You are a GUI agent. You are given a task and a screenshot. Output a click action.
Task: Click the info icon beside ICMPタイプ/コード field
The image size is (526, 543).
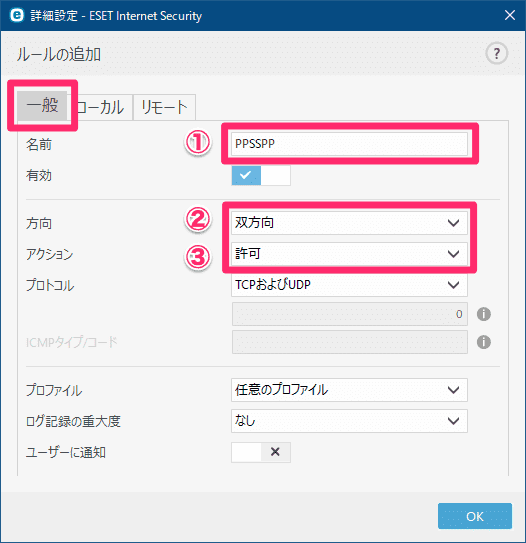[484, 342]
